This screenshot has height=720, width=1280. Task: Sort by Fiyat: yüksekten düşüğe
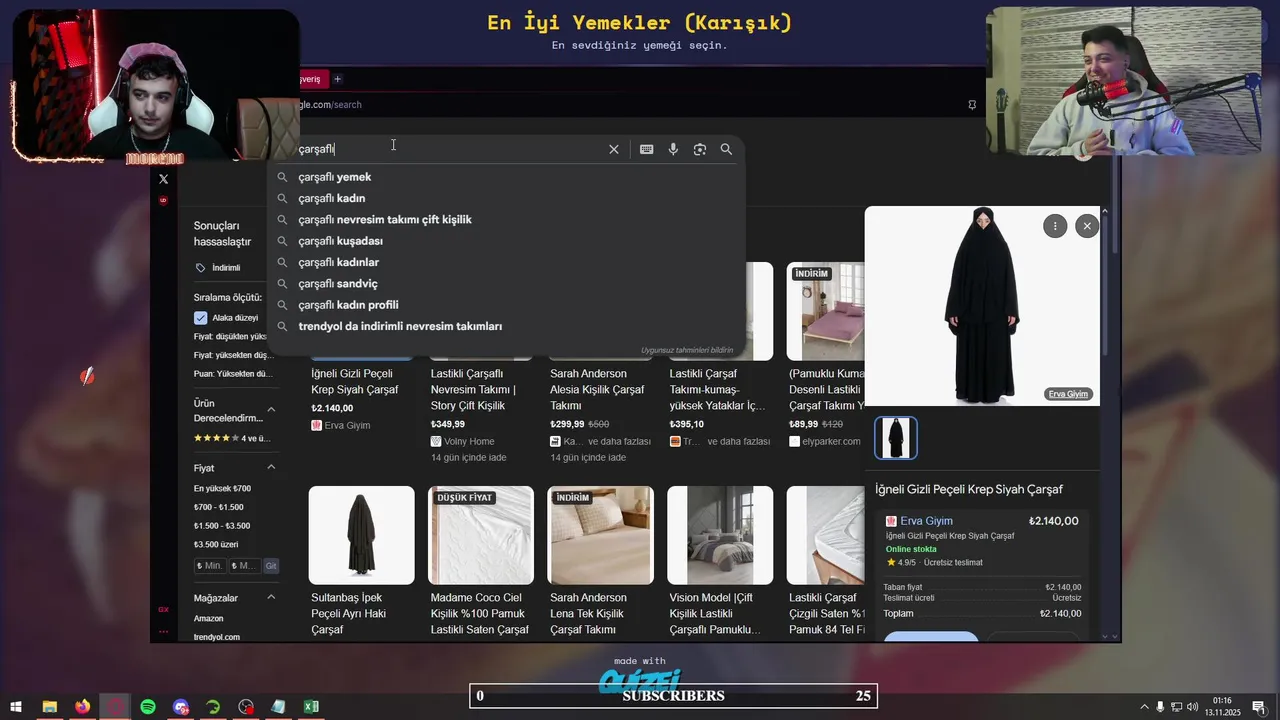point(233,355)
